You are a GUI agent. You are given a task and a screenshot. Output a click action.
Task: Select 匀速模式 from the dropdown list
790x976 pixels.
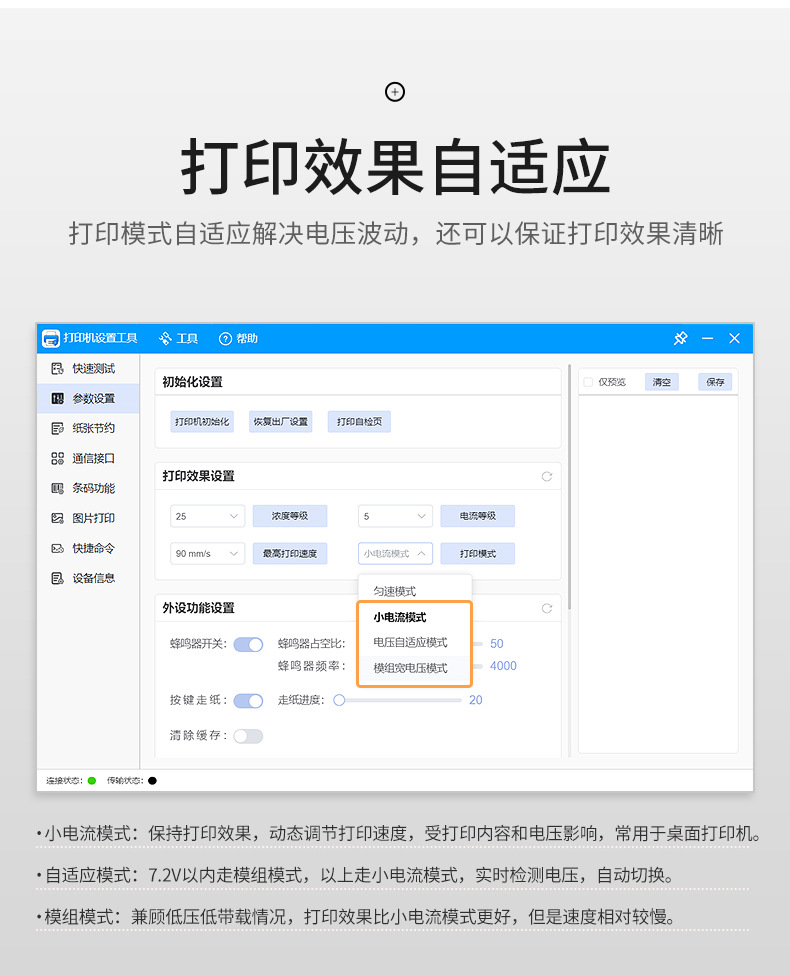click(x=415, y=591)
